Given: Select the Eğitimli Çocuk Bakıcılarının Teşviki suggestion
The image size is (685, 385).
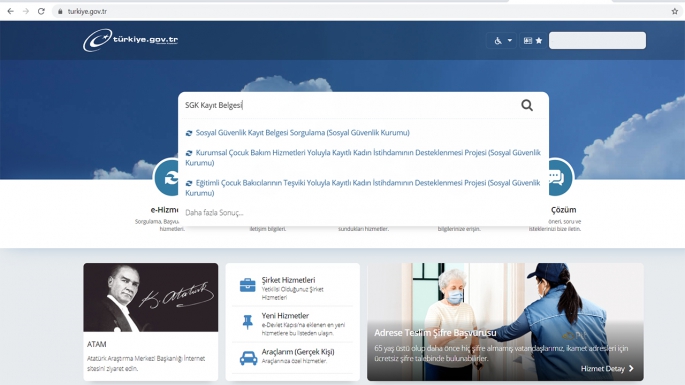Looking at the screenshot, I should (x=363, y=187).
